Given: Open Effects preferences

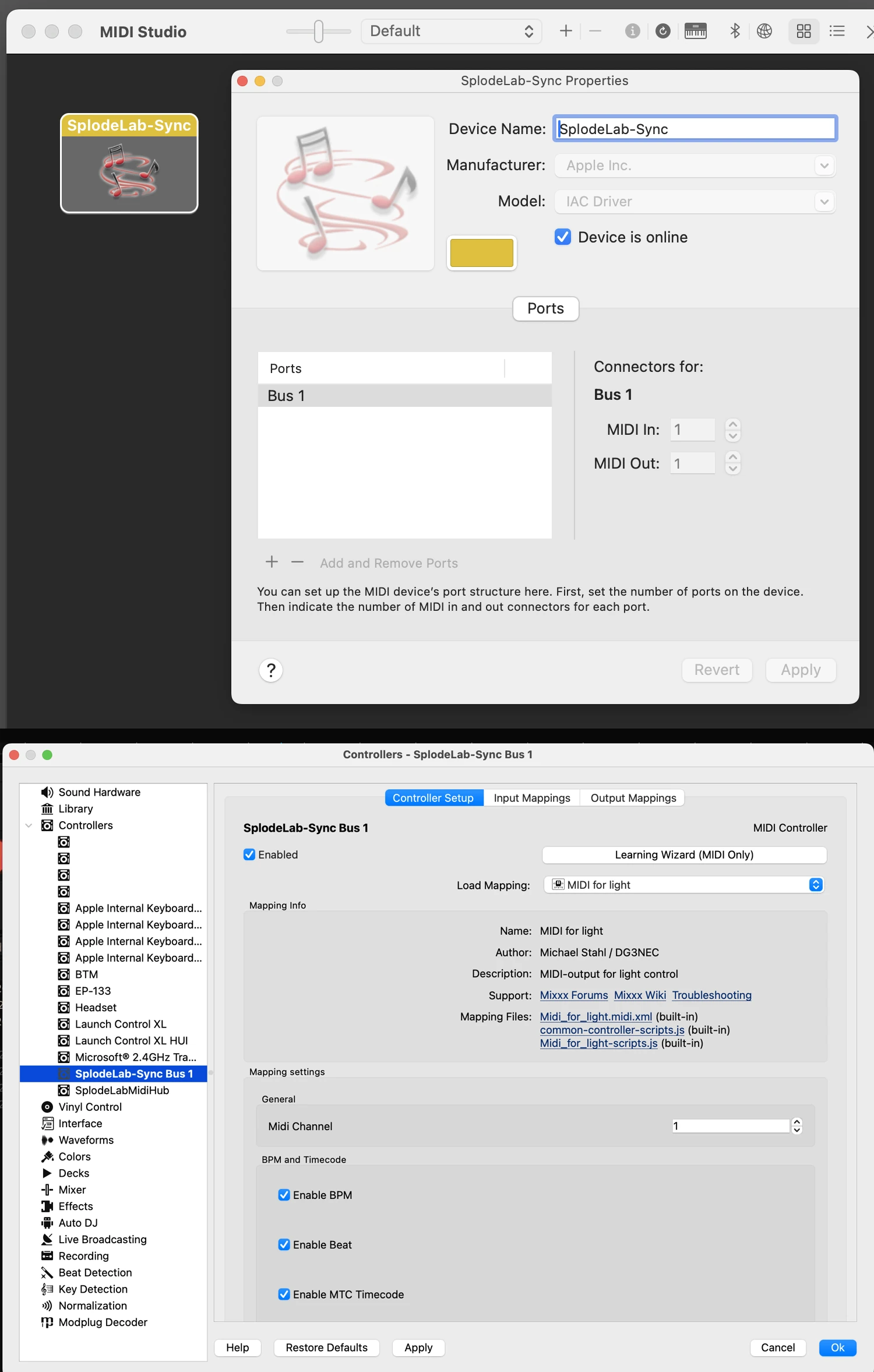Looking at the screenshot, I should [x=75, y=1206].
